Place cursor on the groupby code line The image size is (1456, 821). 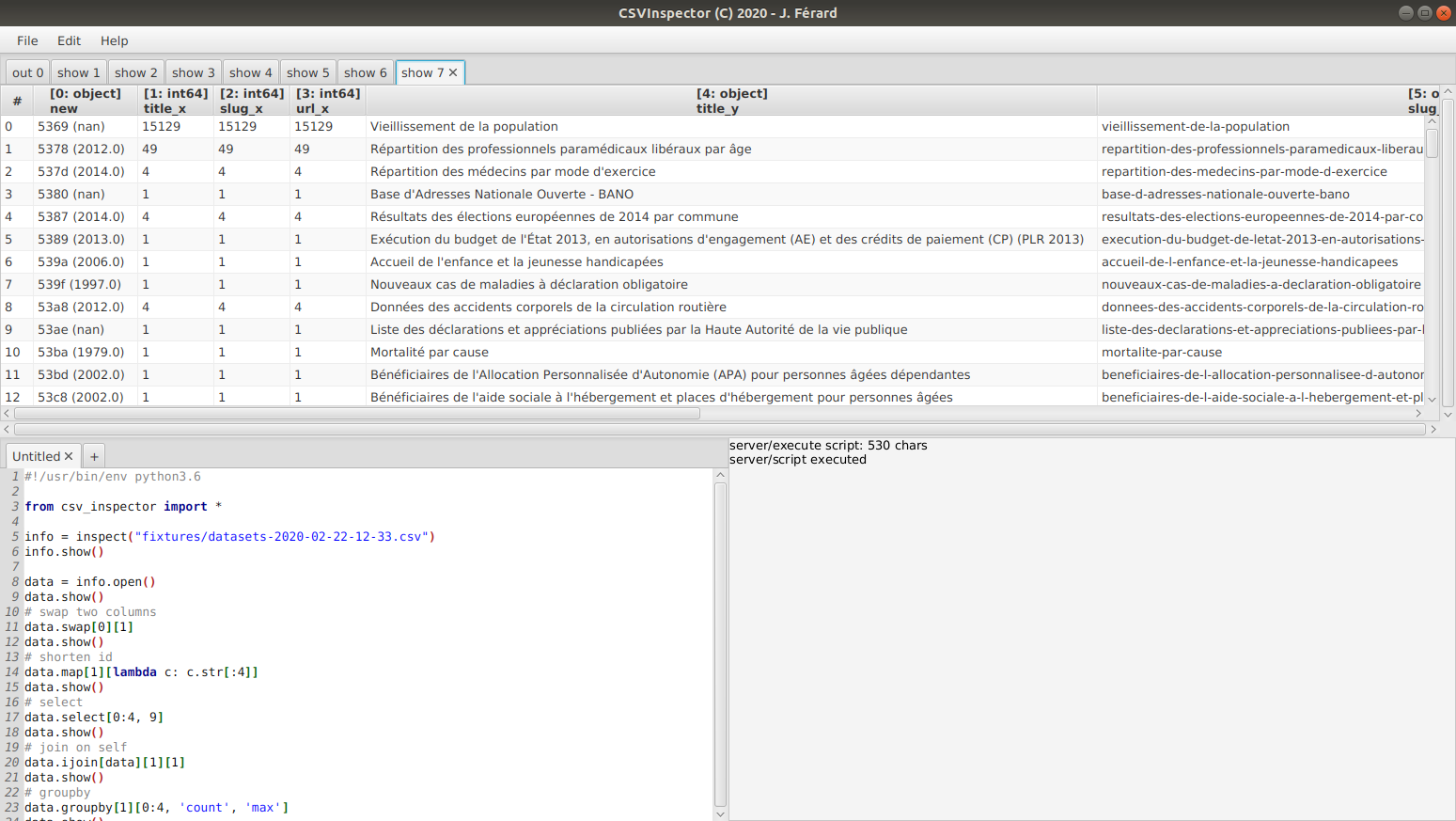(x=156, y=808)
